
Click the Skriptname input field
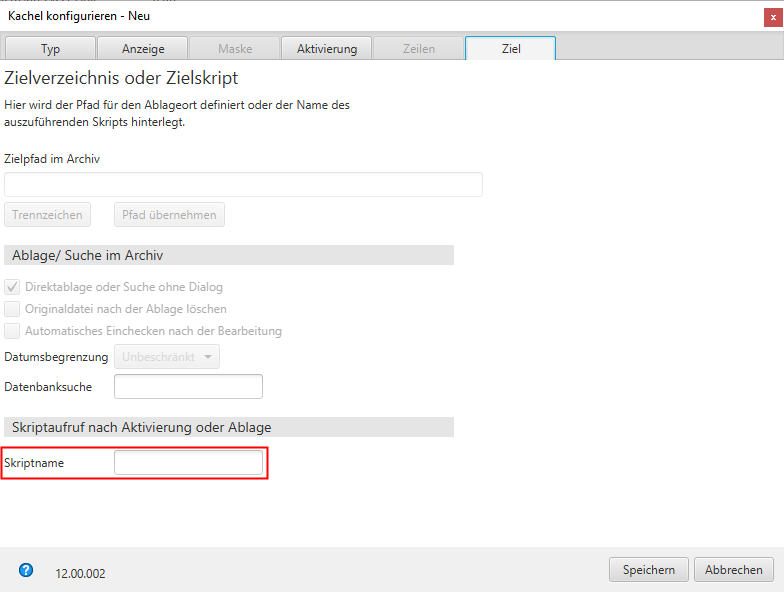pos(188,463)
